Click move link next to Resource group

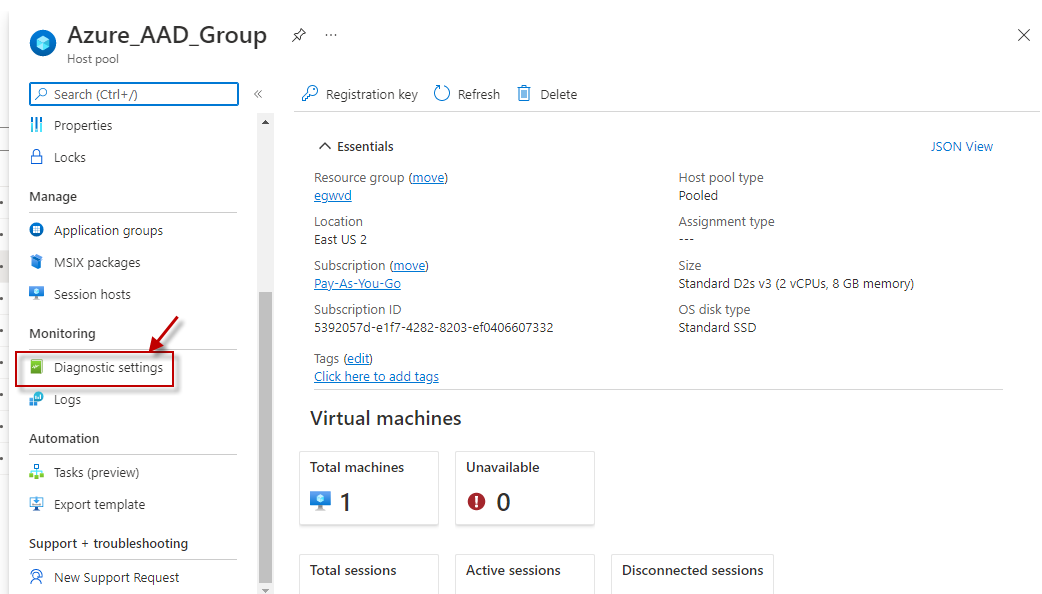(429, 177)
